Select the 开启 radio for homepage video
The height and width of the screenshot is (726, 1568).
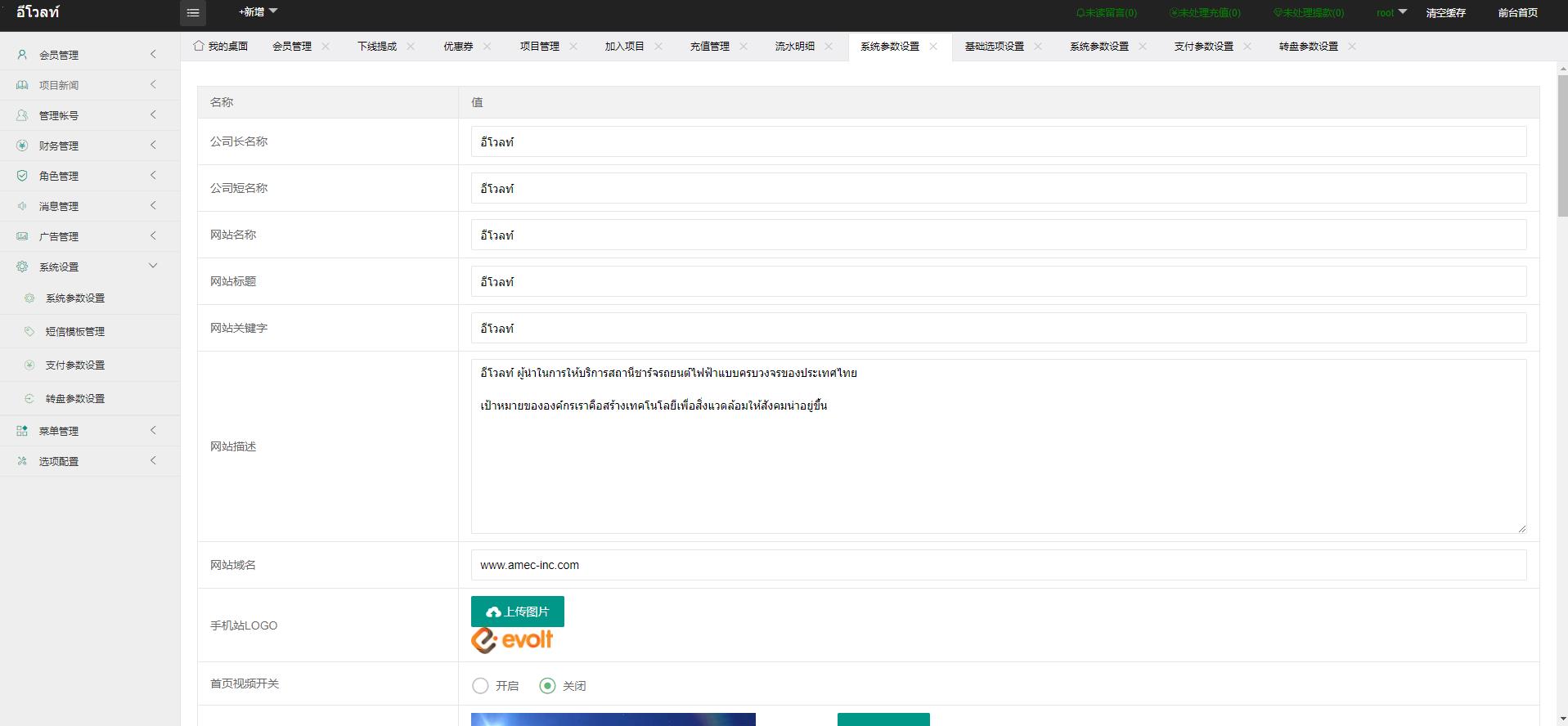[x=480, y=686]
